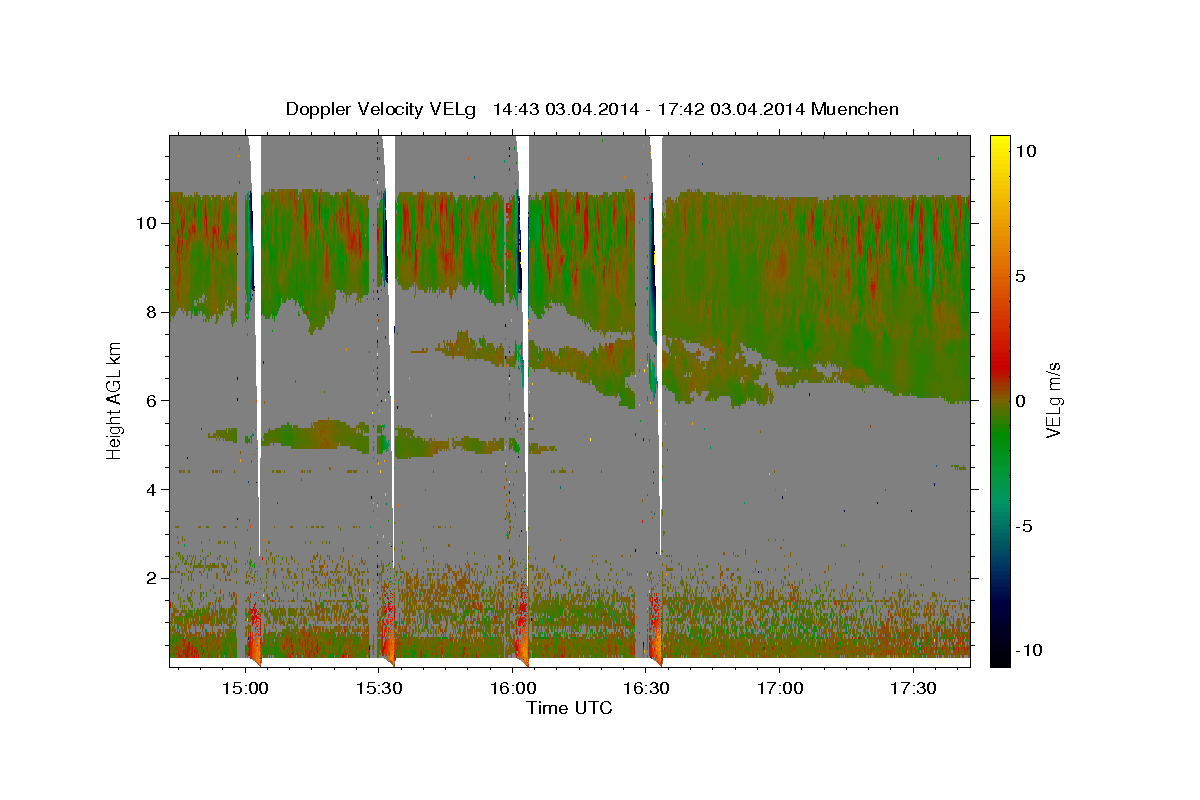Click the 17:30 time axis label
The width and height of the screenshot is (1200, 800).
point(914,688)
